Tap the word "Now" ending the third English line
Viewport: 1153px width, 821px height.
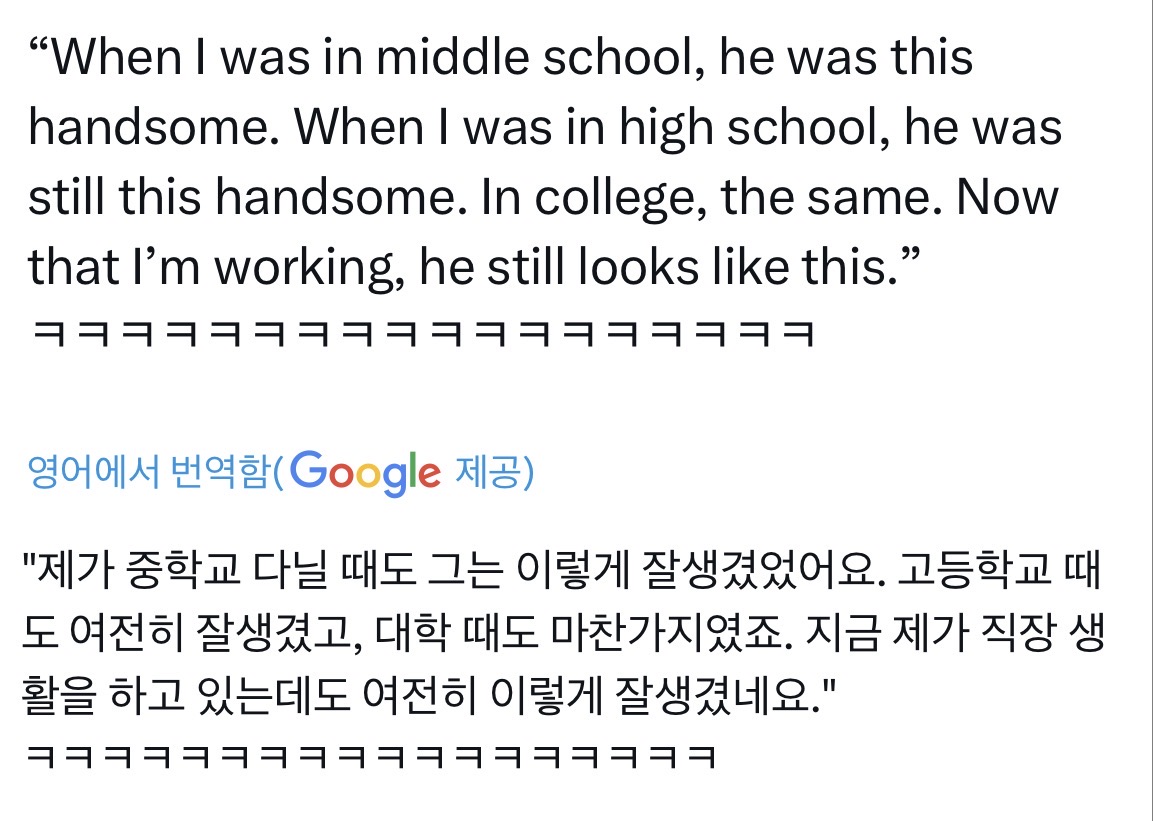point(1007,198)
